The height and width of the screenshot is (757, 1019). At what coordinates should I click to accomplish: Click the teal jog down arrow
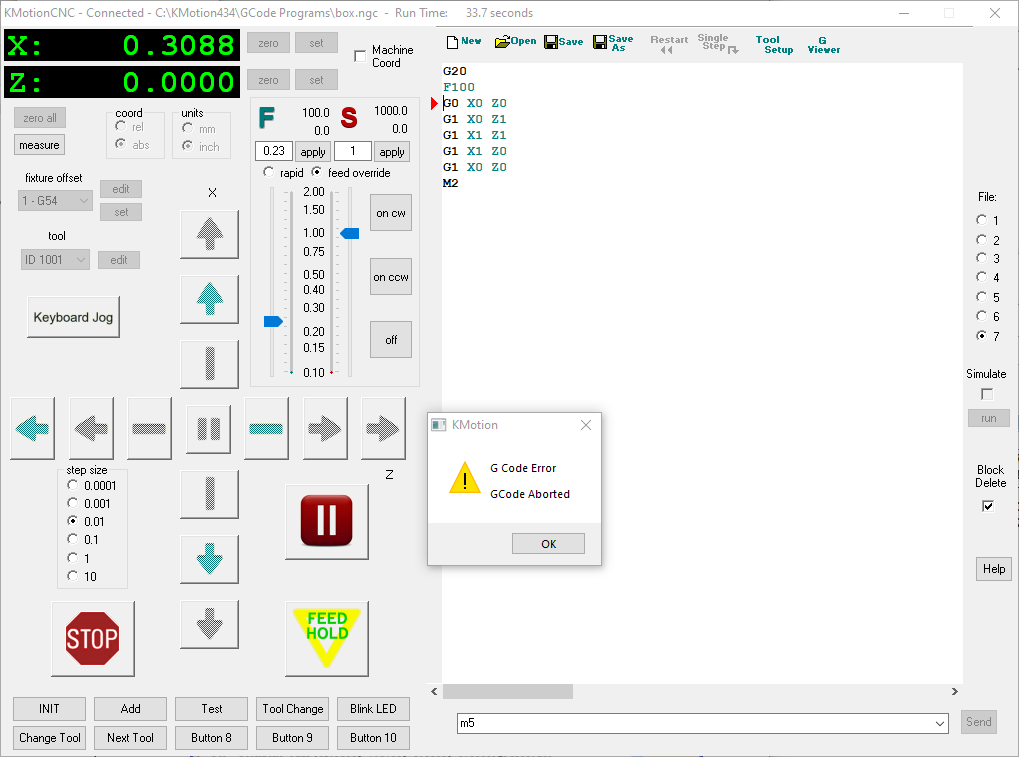[x=209, y=559]
